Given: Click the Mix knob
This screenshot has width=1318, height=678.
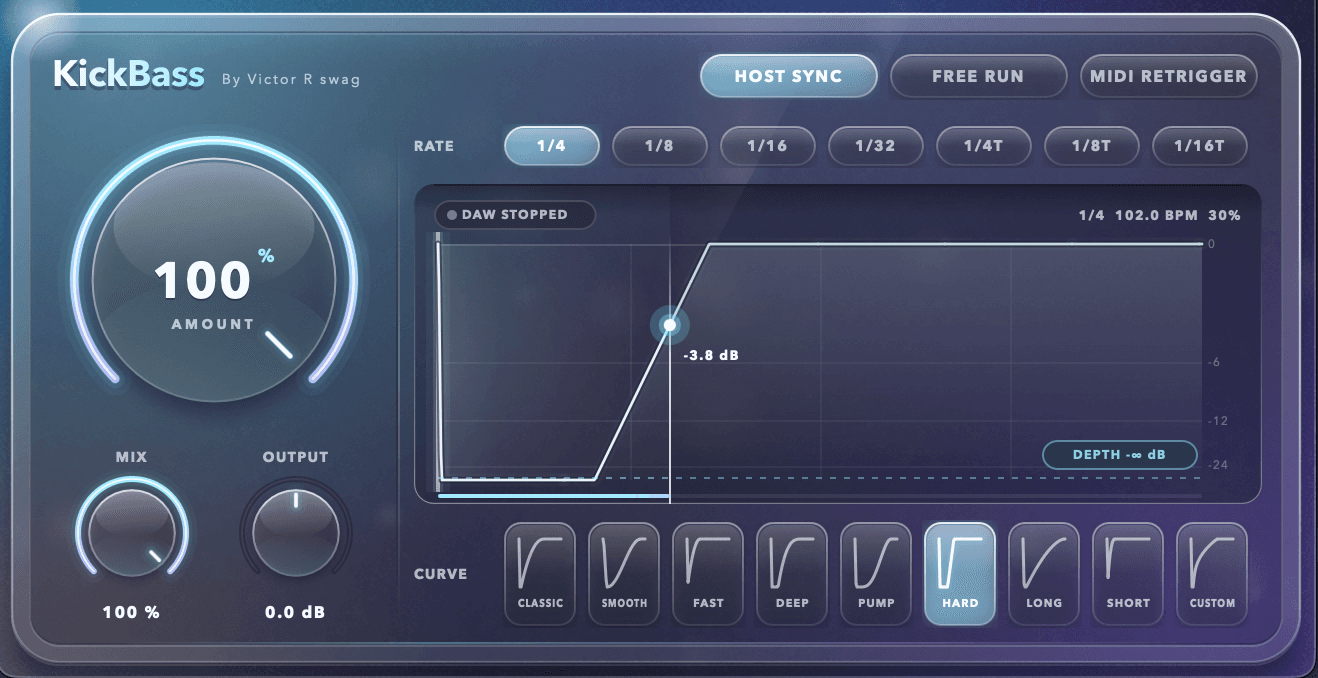Looking at the screenshot, I should [x=131, y=534].
